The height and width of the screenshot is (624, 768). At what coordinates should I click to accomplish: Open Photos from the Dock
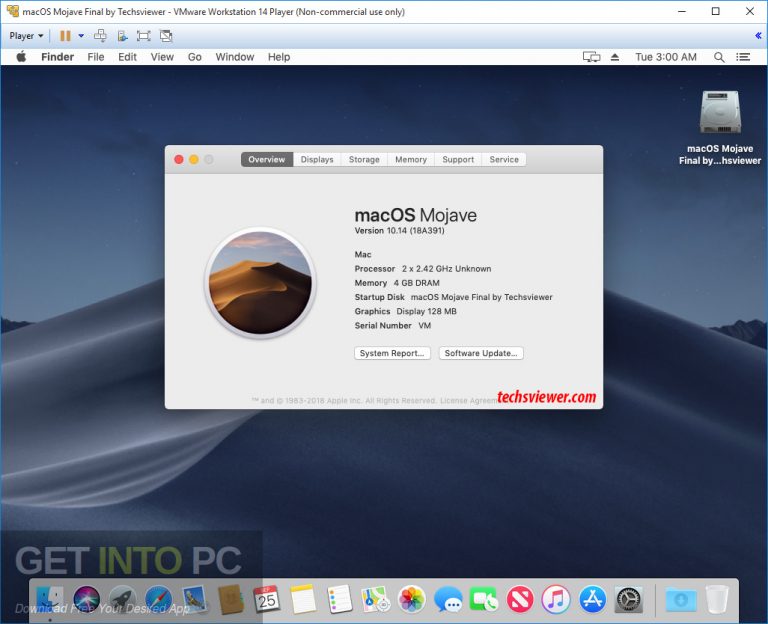pyautogui.click(x=411, y=599)
